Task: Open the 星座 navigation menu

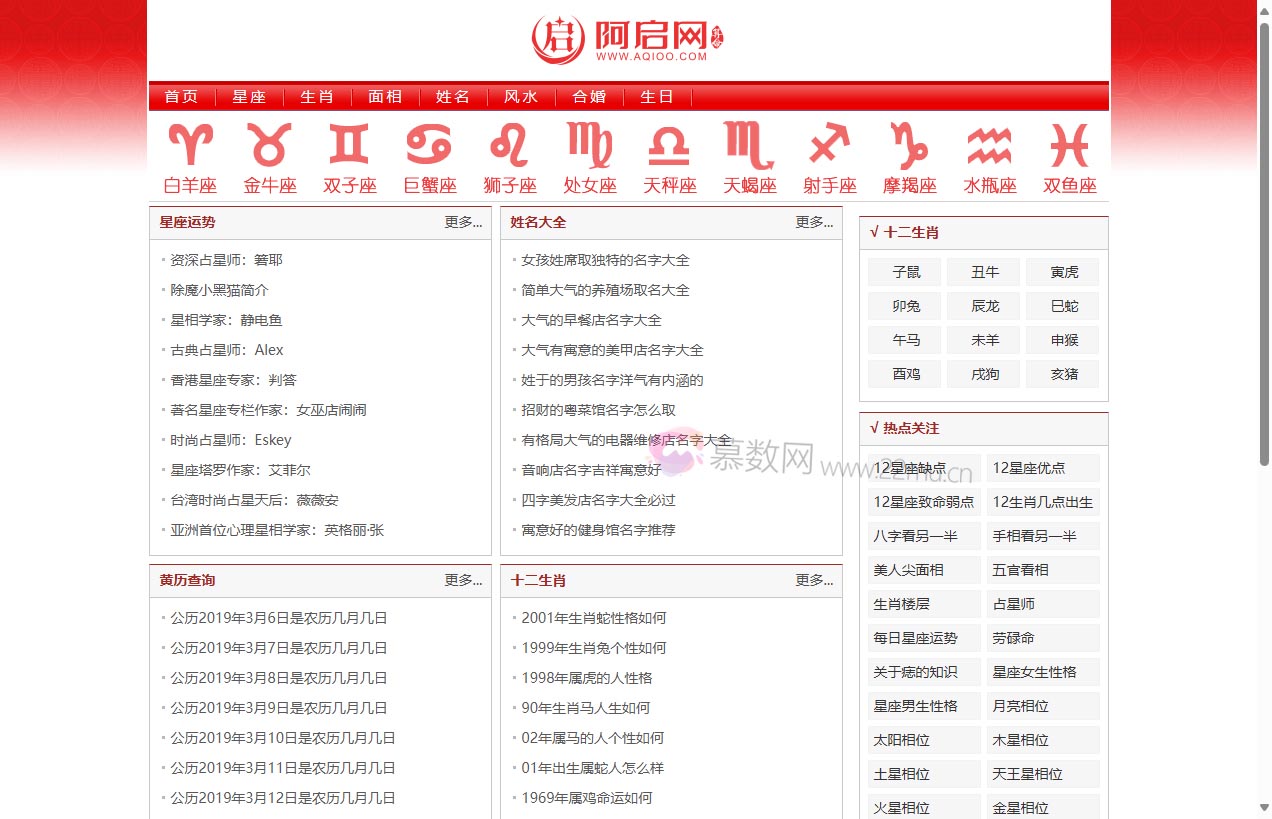Action: (x=249, y=96)
